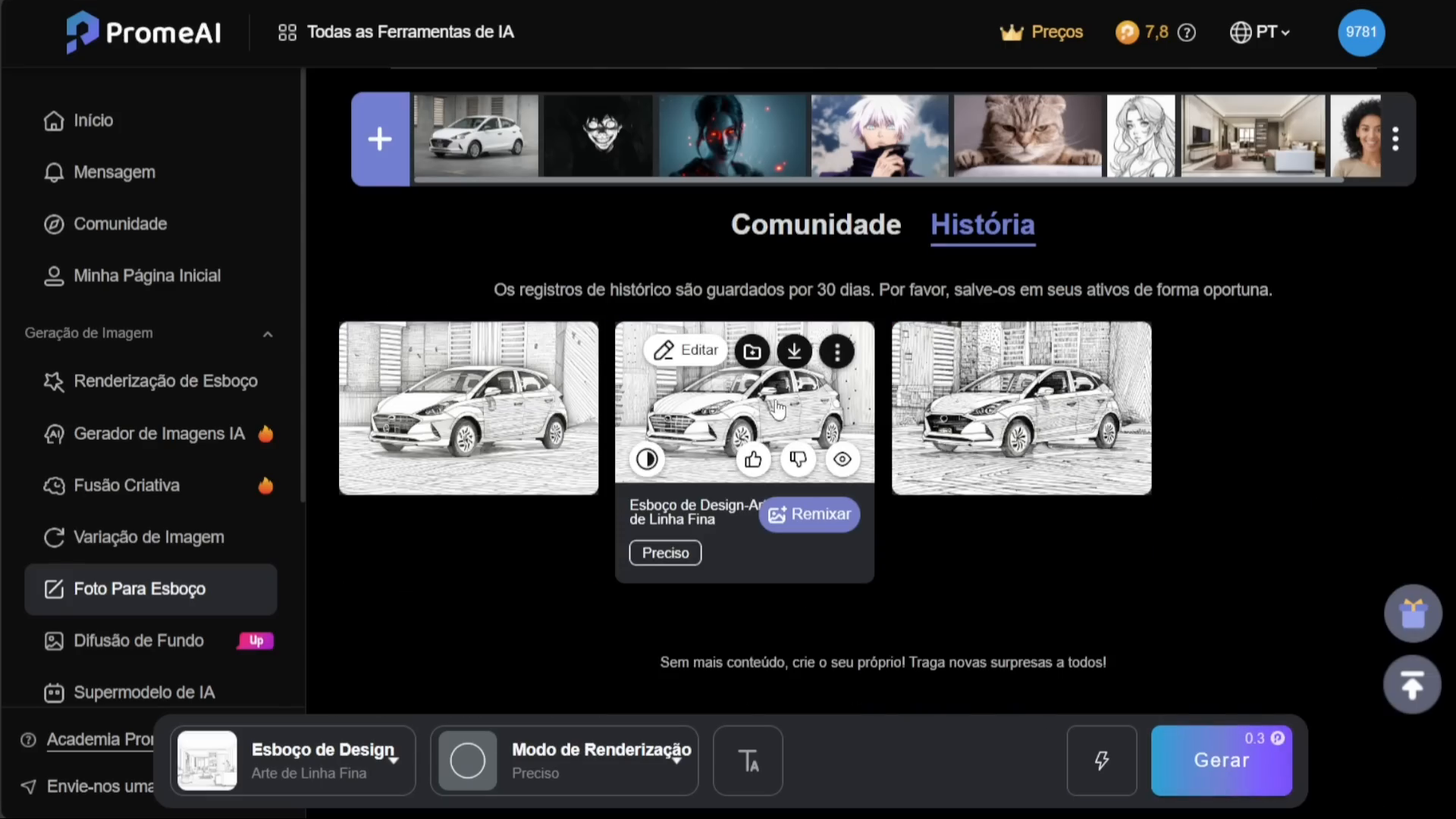Save hovered sketch to folder

click(752, 352)
